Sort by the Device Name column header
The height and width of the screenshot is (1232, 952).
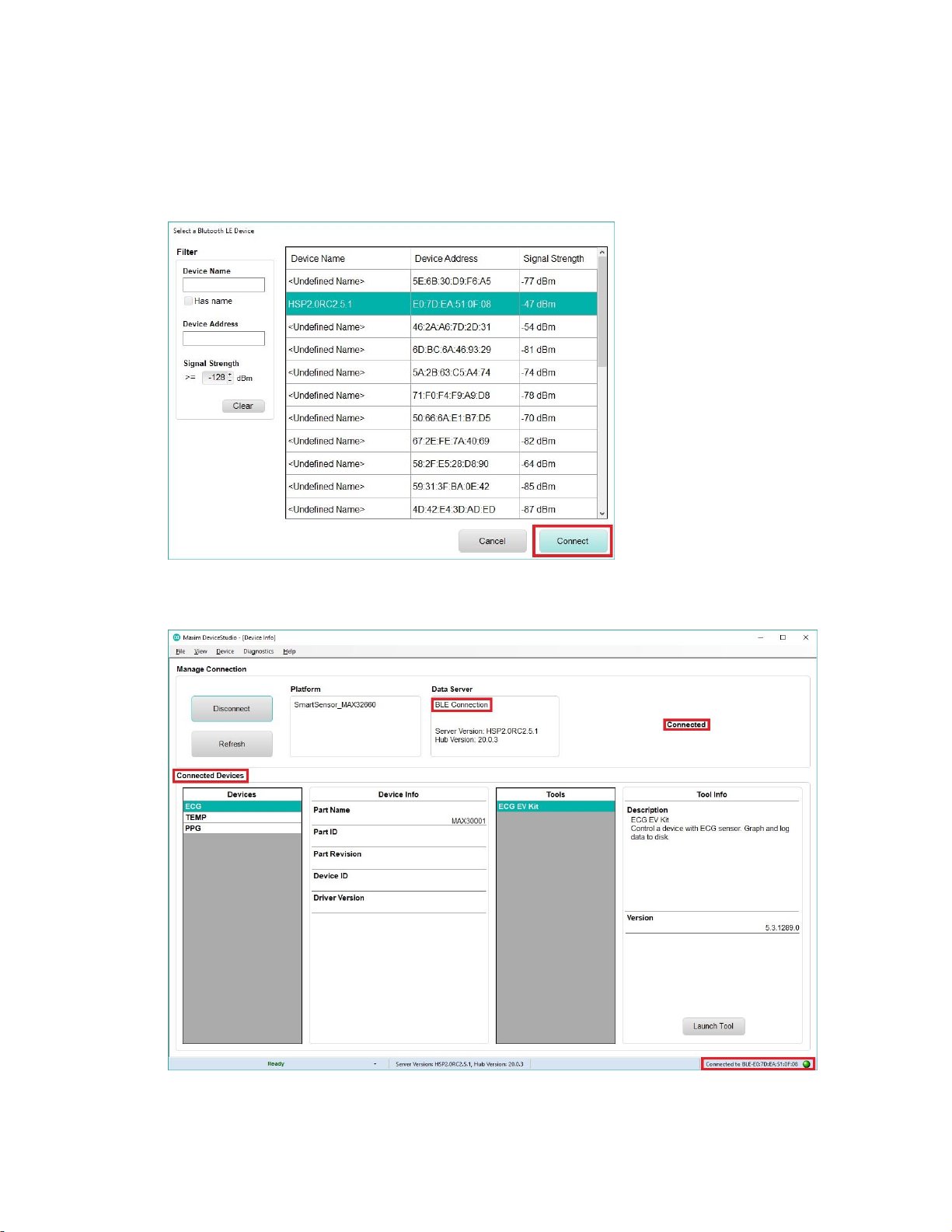(348, 259)
